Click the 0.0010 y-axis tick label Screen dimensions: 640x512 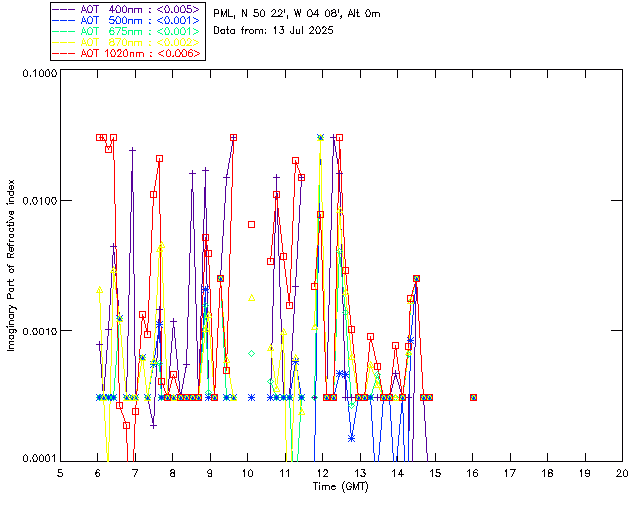[37, 331]
